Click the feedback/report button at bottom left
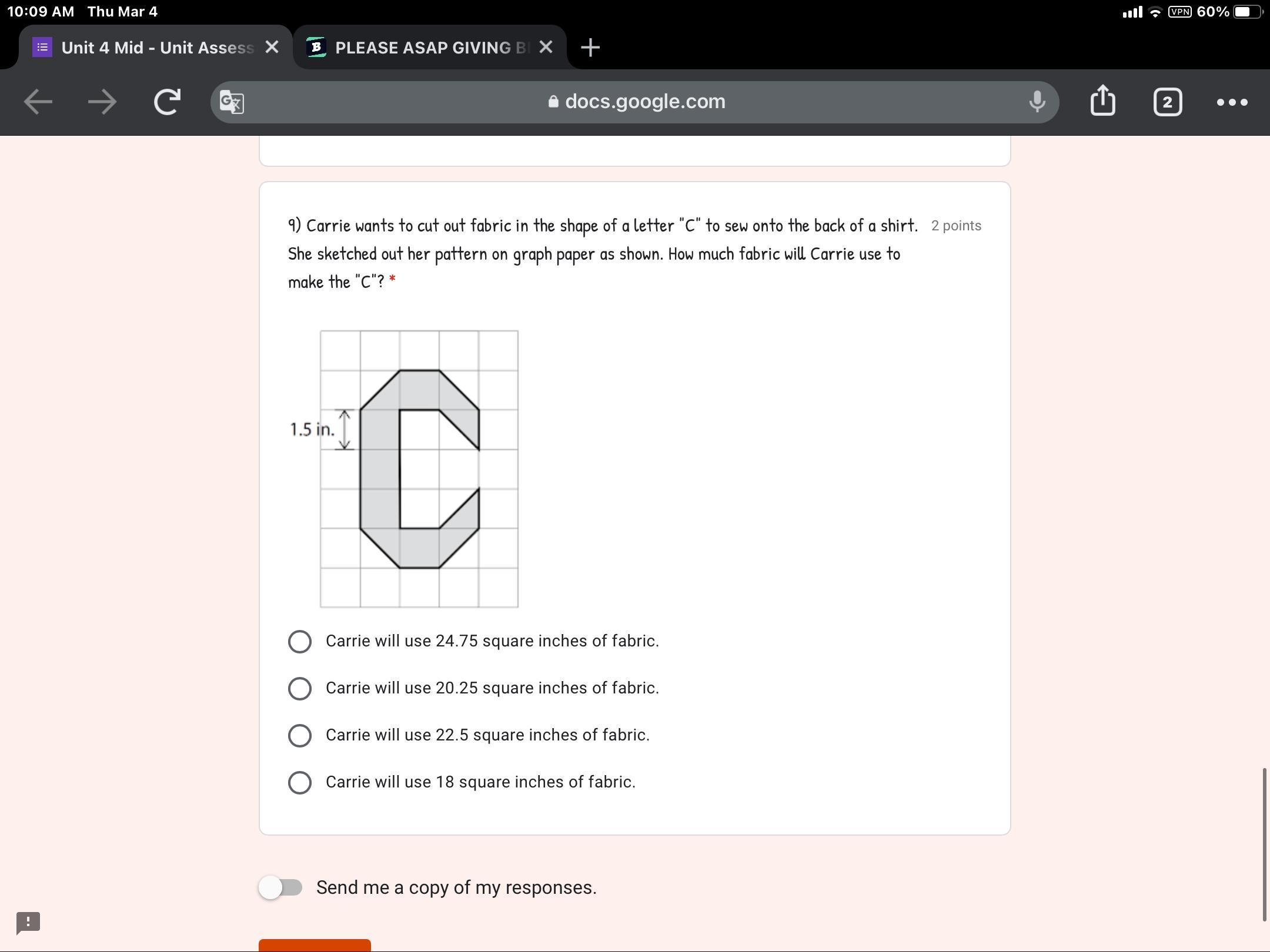Screen dimensions: 1270x952 pyautogui.click(x=28, y=921)
